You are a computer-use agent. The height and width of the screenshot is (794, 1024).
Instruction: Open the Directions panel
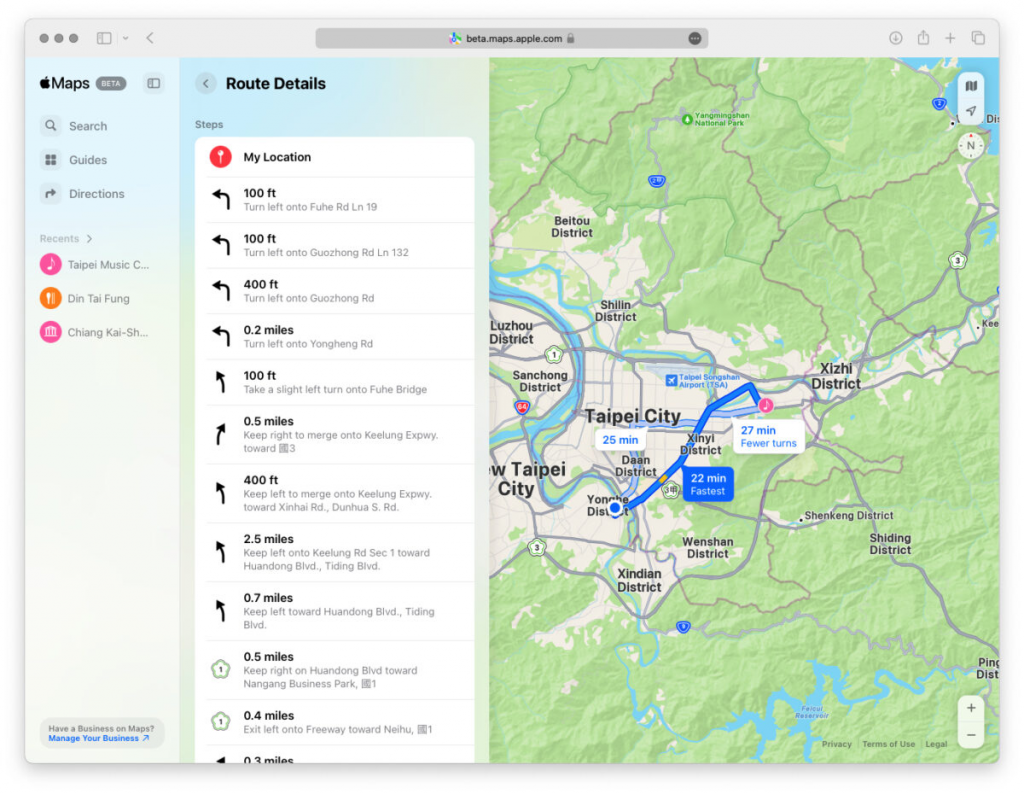tap(95, 193)
